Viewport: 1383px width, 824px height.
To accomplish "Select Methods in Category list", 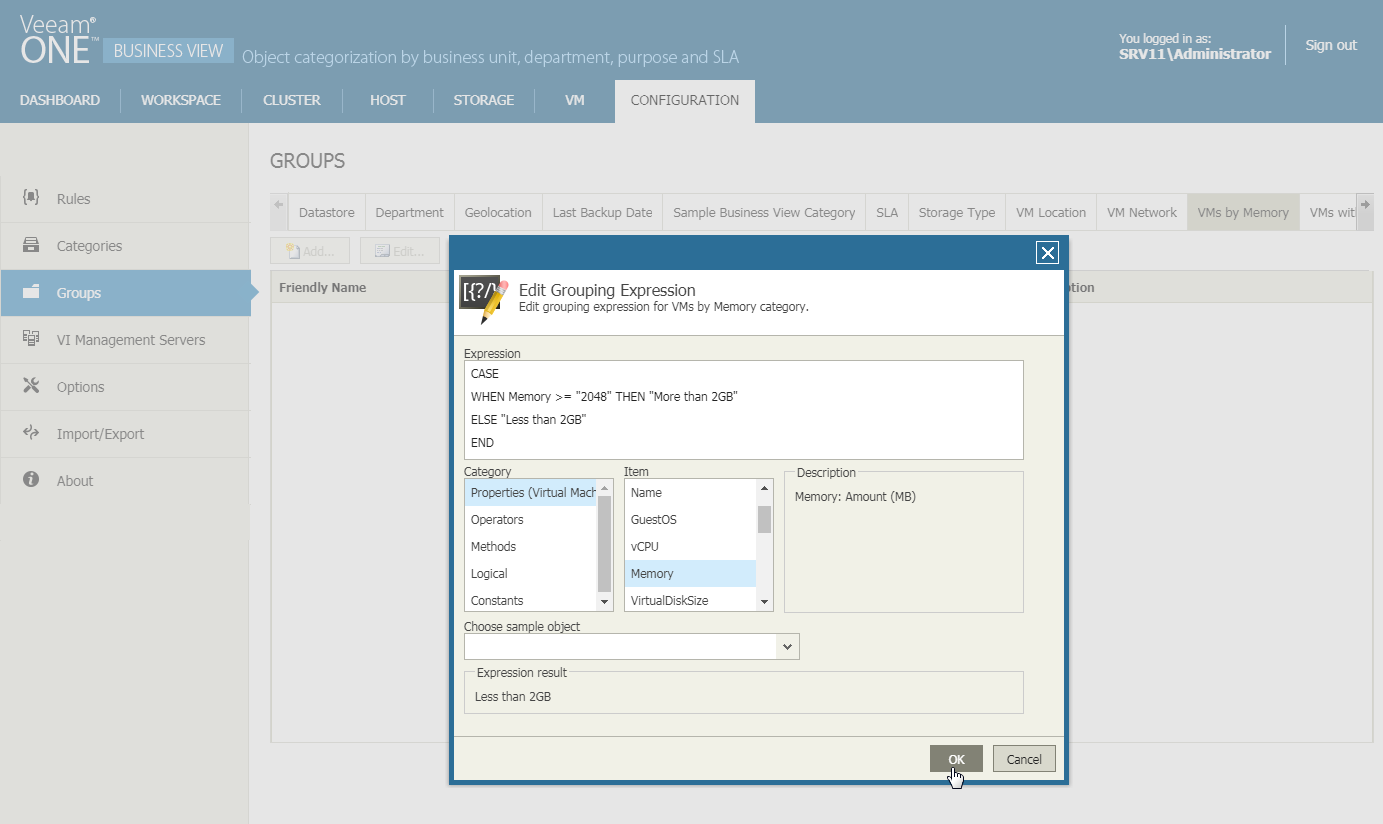I will point(531,546).
